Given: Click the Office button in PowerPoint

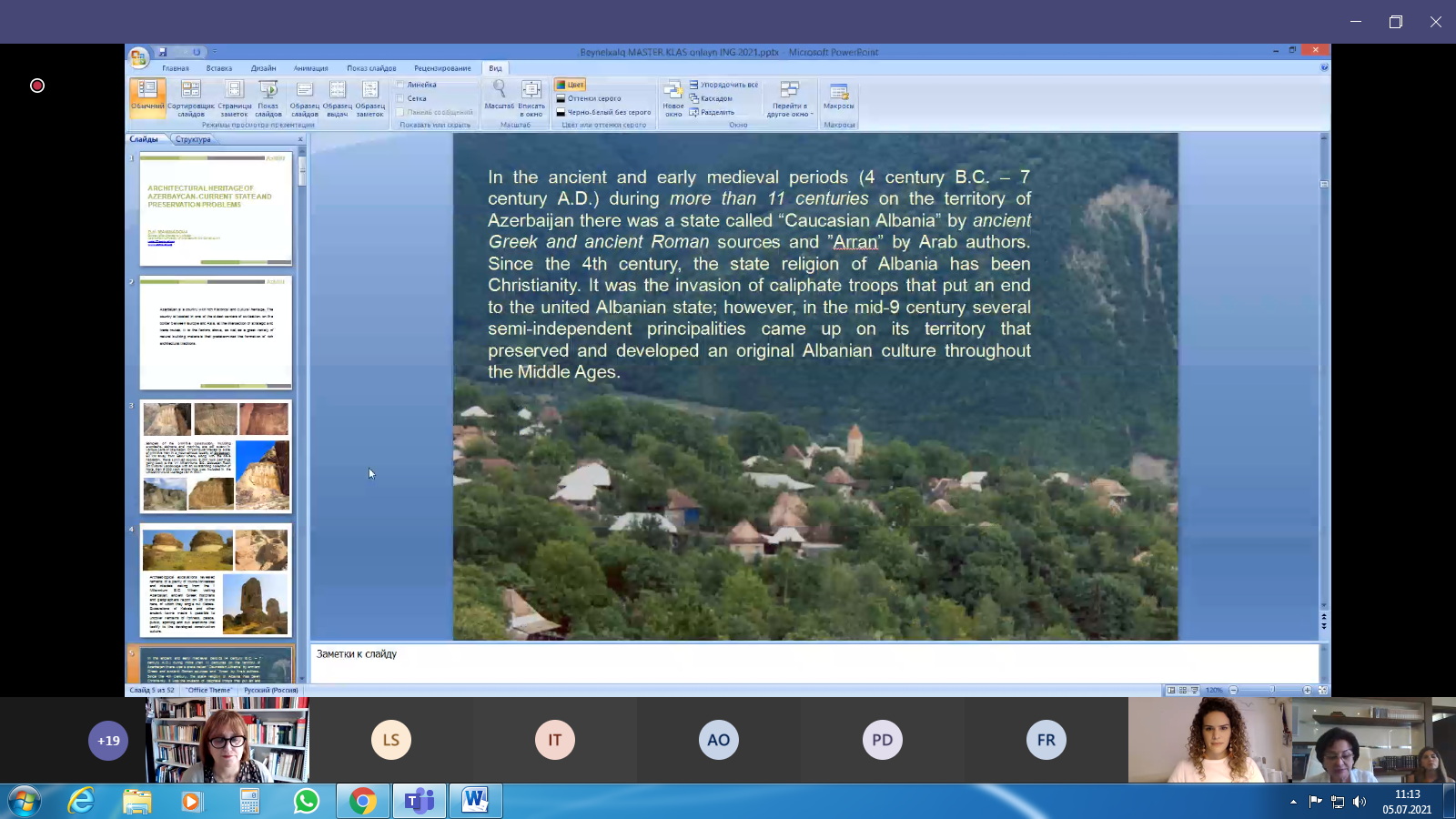Looking at the screenshot, I should click(137, 57).
